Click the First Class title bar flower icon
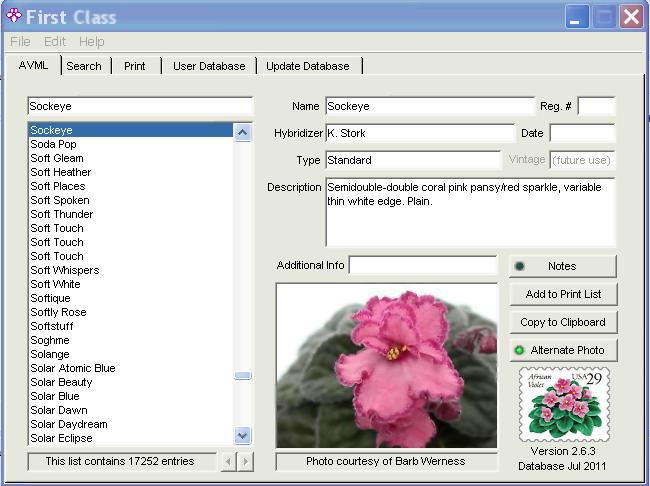Screen dimensions: 650x486 [14, 16]
